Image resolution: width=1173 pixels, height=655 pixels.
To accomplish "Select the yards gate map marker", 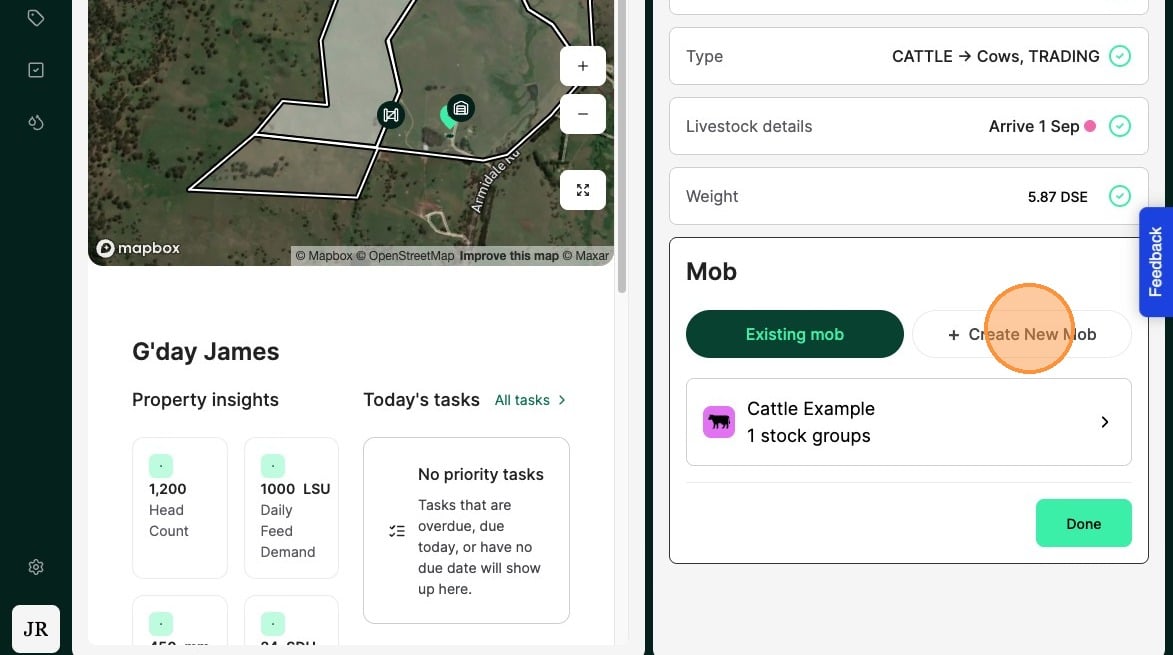I will [391, 115].
